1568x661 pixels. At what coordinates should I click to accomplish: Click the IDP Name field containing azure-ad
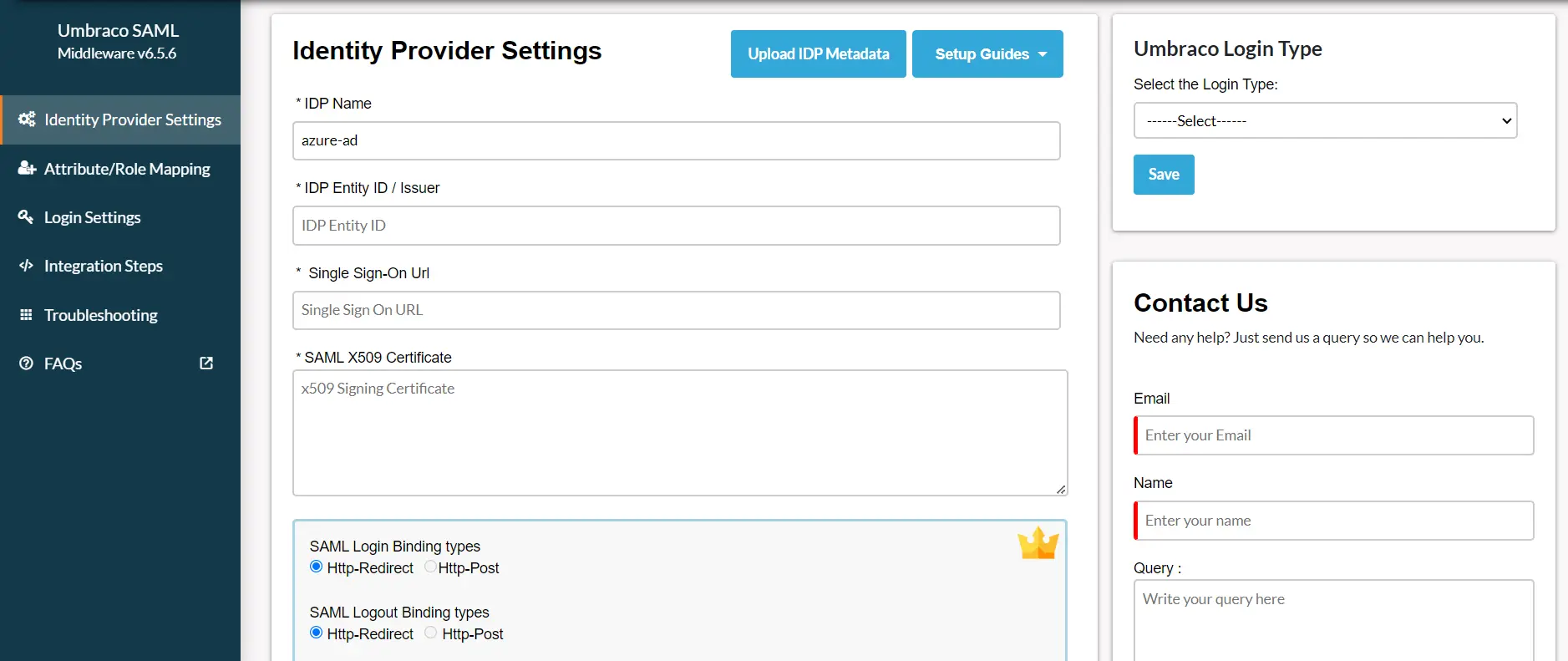click(677, 140)
